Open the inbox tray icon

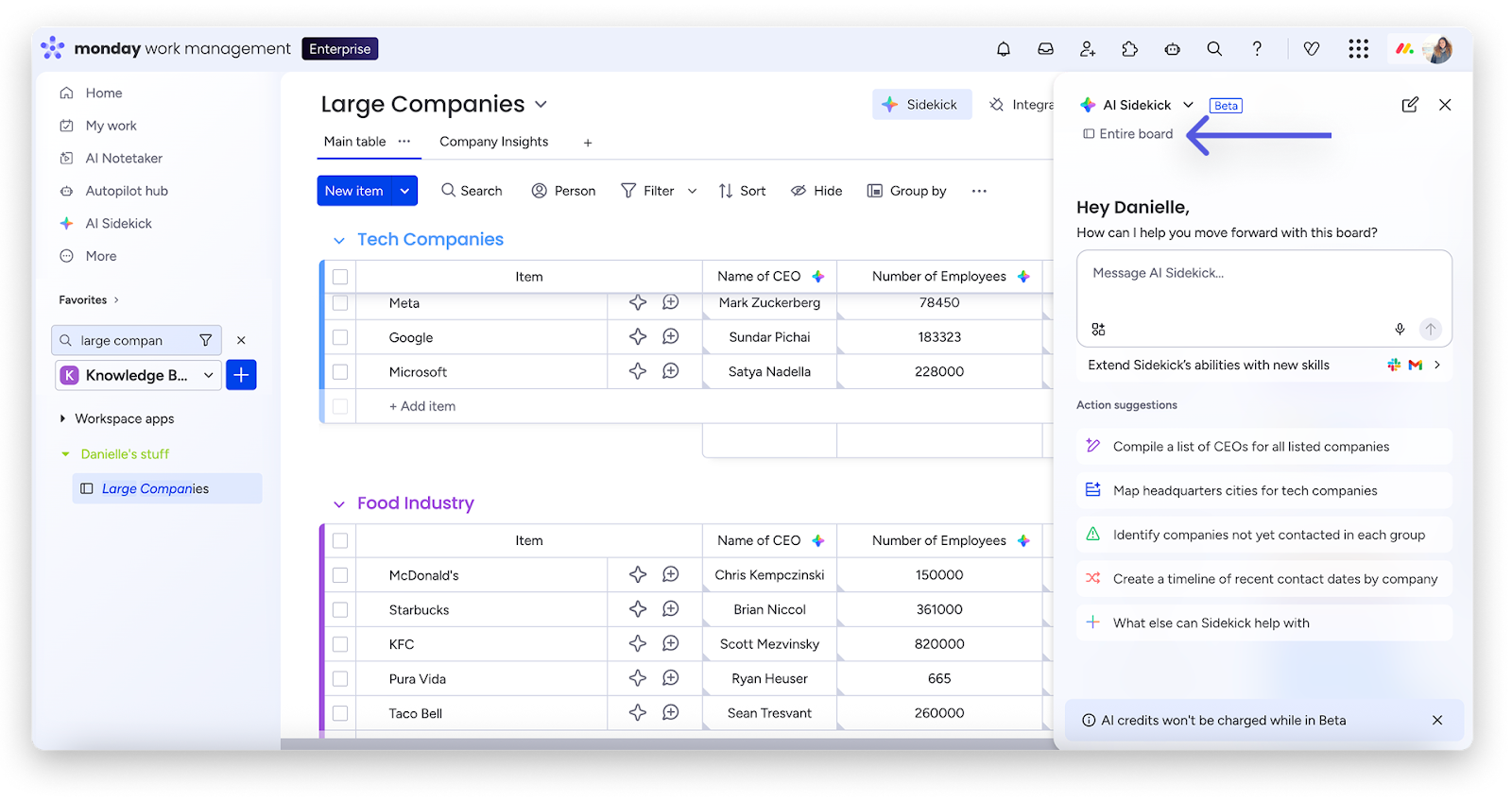click(1045, 49)
